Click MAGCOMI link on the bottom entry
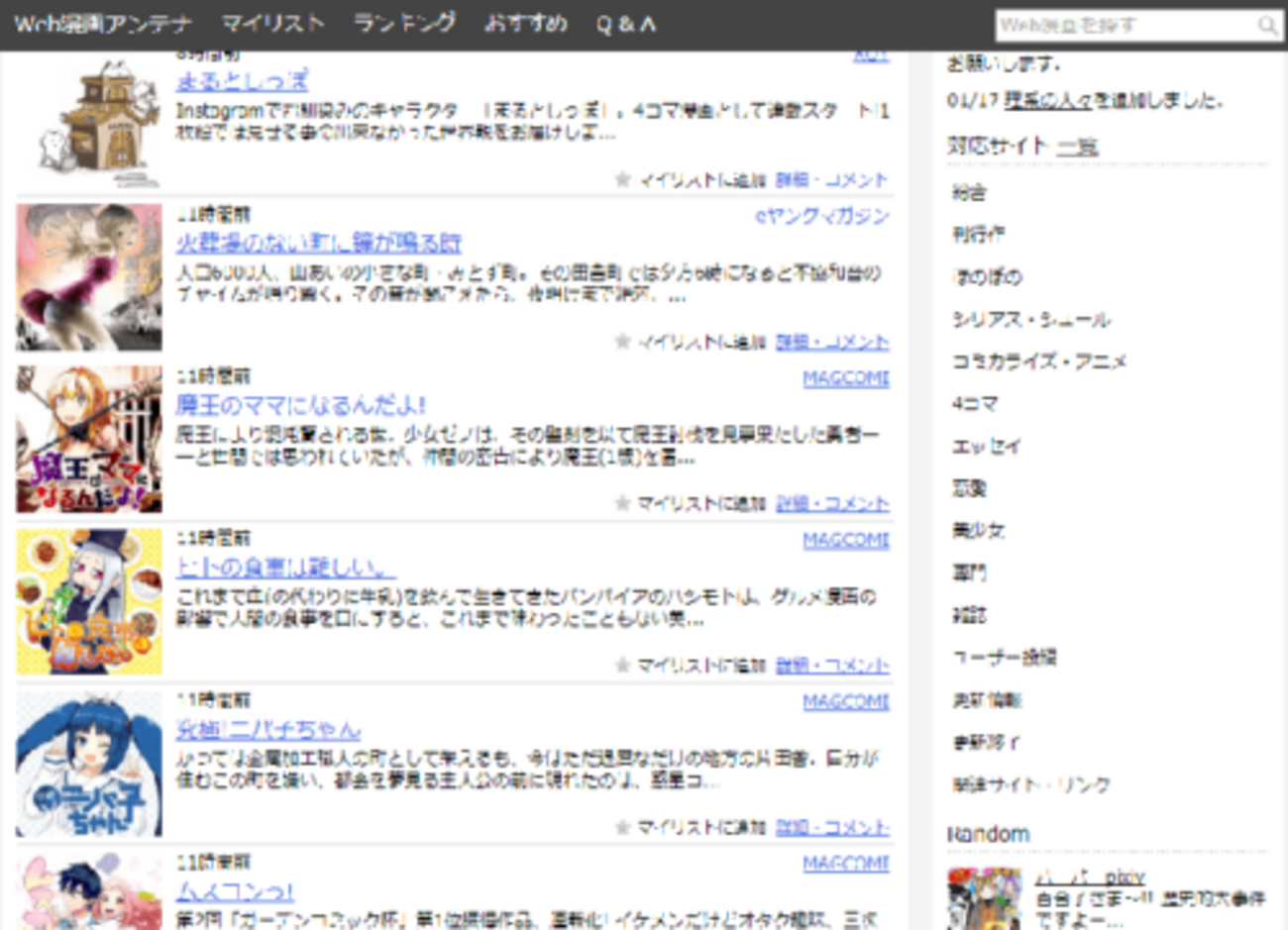 pos(846,864)
